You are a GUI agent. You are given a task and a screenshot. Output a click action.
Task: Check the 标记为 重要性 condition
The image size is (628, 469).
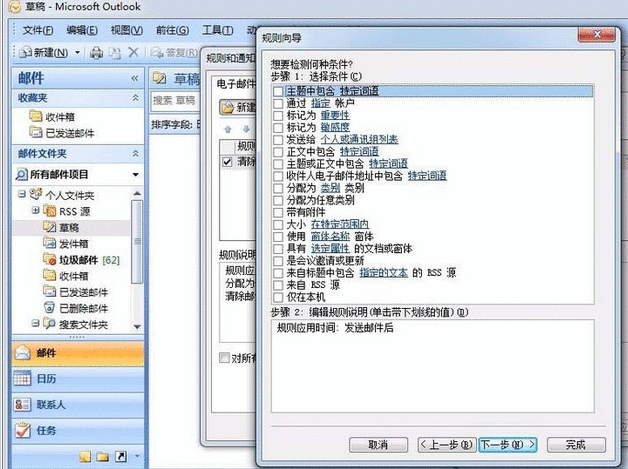coord(278,115)
